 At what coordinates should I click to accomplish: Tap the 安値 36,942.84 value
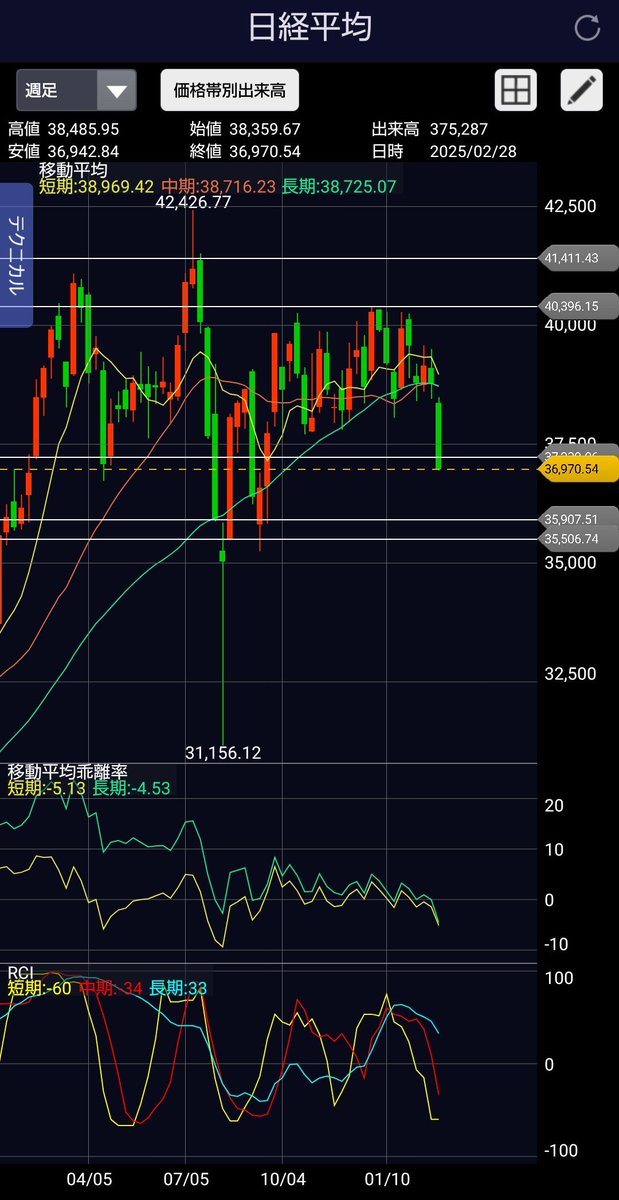[64, 151]
